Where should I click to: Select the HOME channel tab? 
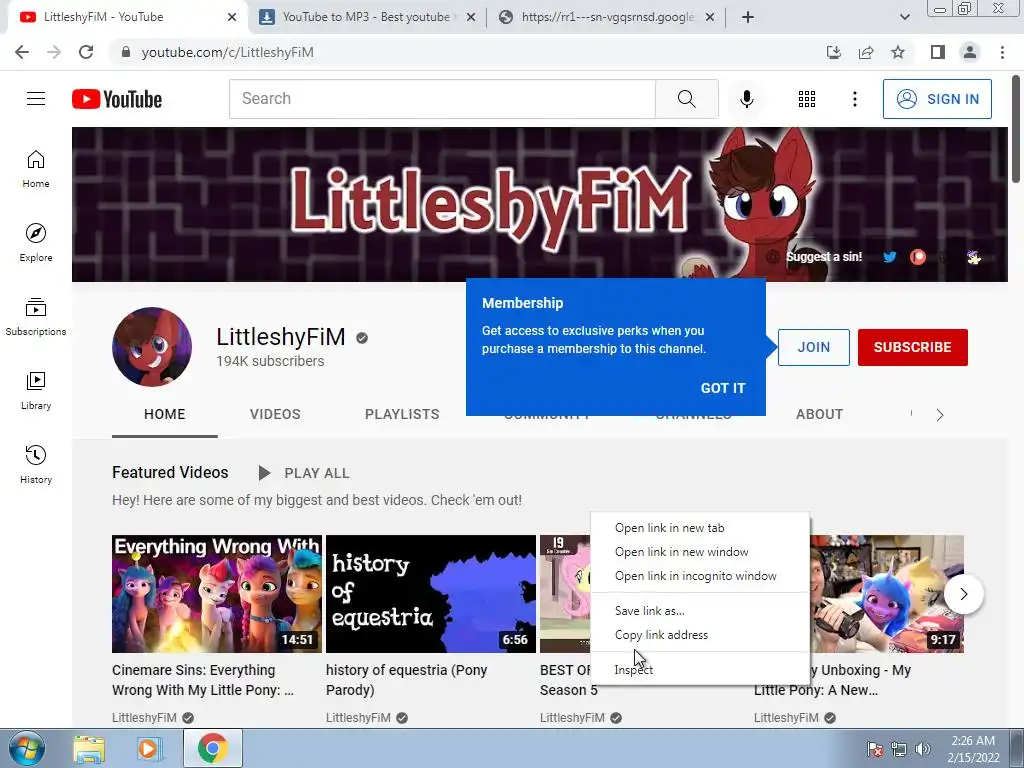(x=165, y=414)
